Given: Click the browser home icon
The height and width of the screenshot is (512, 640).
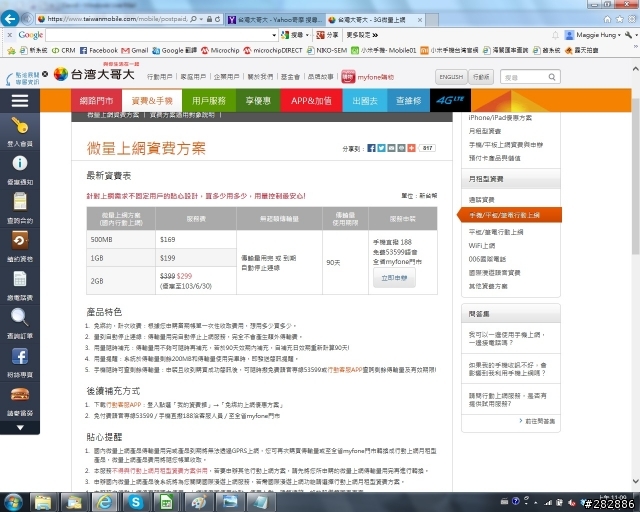Looking at the screenshot, I should coord(607,19).
